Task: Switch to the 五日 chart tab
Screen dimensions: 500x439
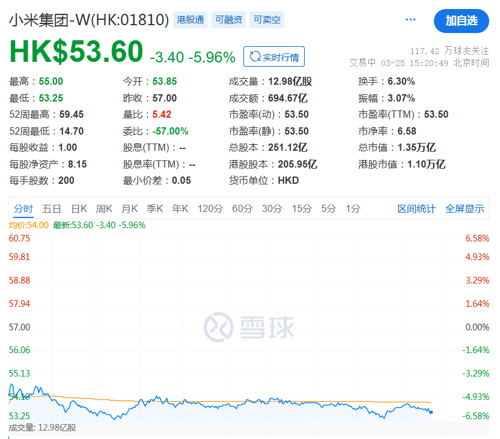Action: (51, 209)
